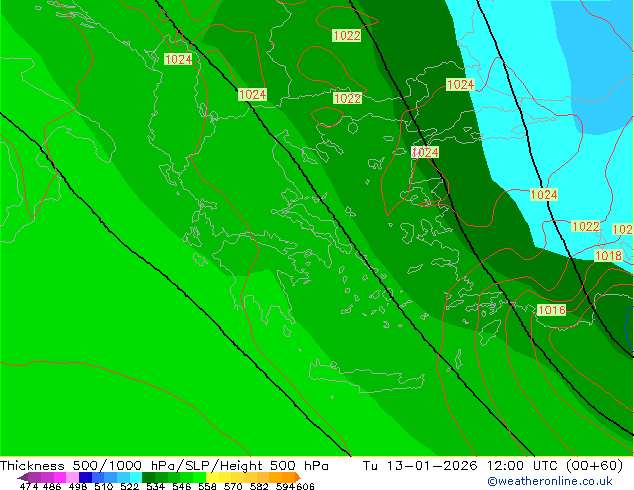Screen dimensions: 634x490
Task: Select the bright yellow legend swatch above 558
Action: click(212, 477)
